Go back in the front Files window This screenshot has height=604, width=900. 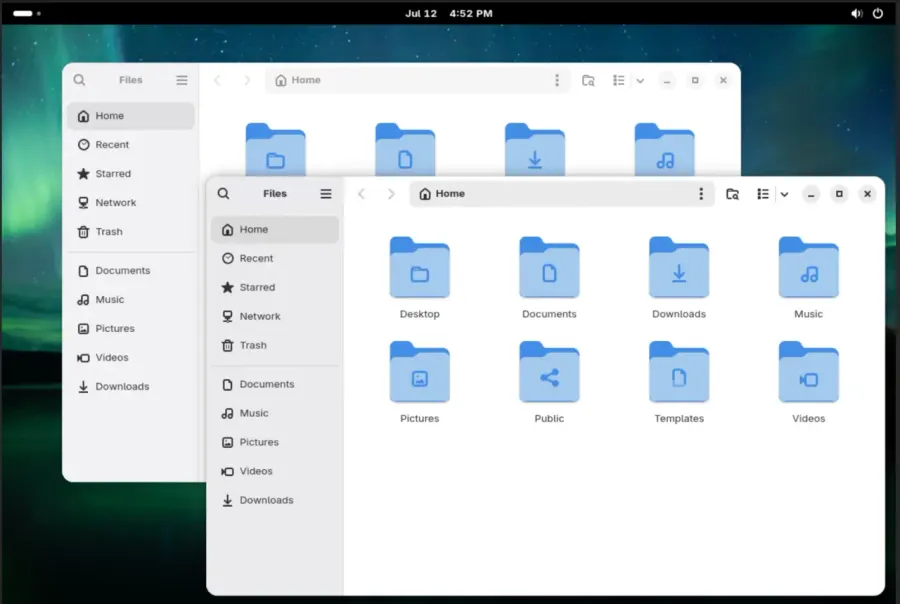(362, 193)
